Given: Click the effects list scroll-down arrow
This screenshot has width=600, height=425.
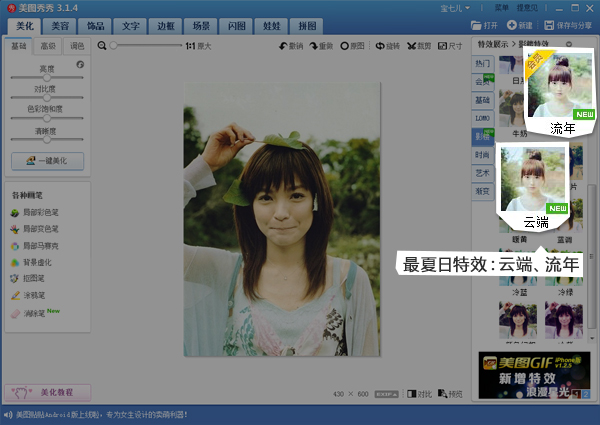Looking at the screenshot, I should (x=592, y=338).
